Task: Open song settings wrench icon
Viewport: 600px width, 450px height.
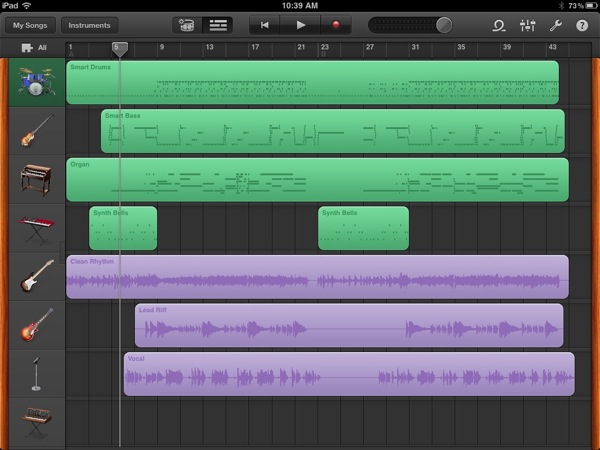Action: [555, 26]
